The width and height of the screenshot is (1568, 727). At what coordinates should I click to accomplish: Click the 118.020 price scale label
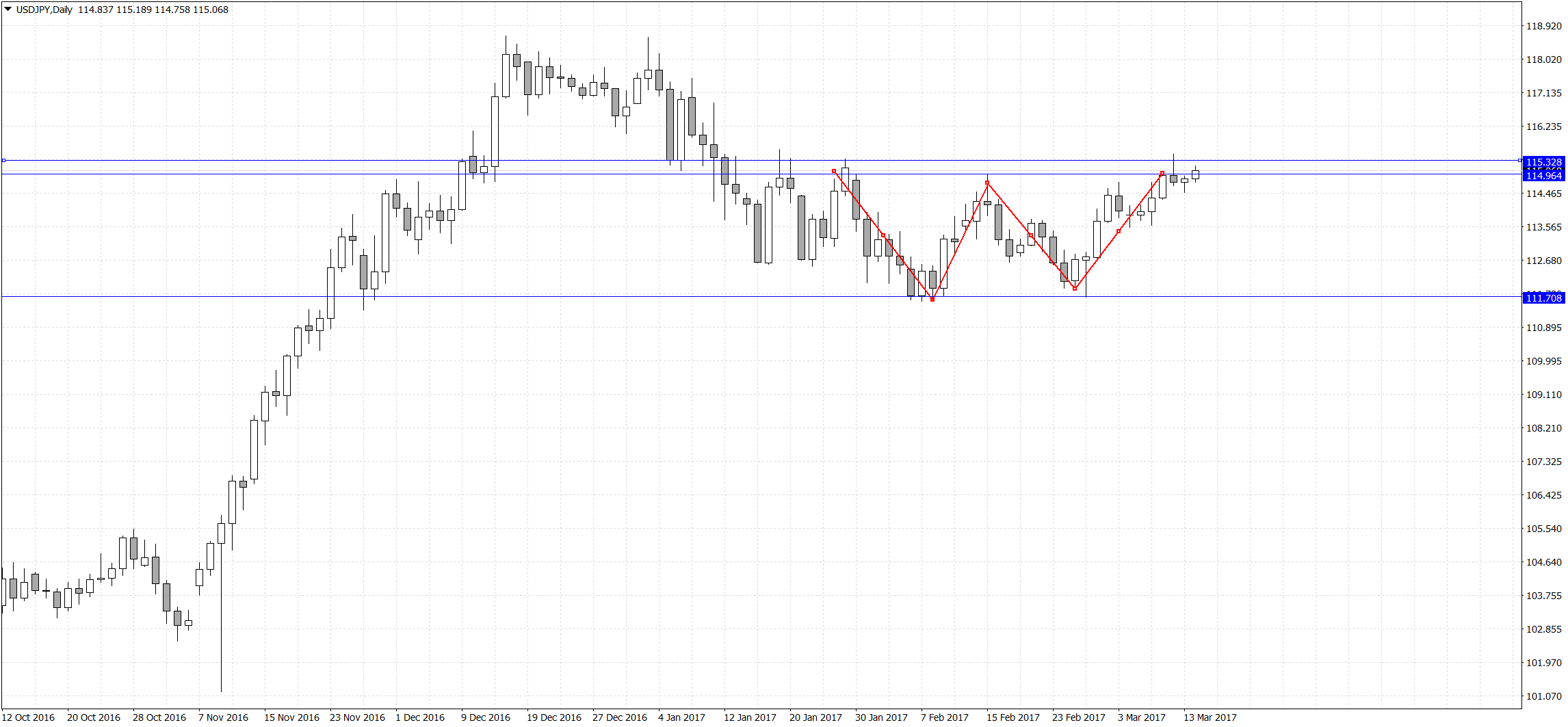coord(1544,60)
